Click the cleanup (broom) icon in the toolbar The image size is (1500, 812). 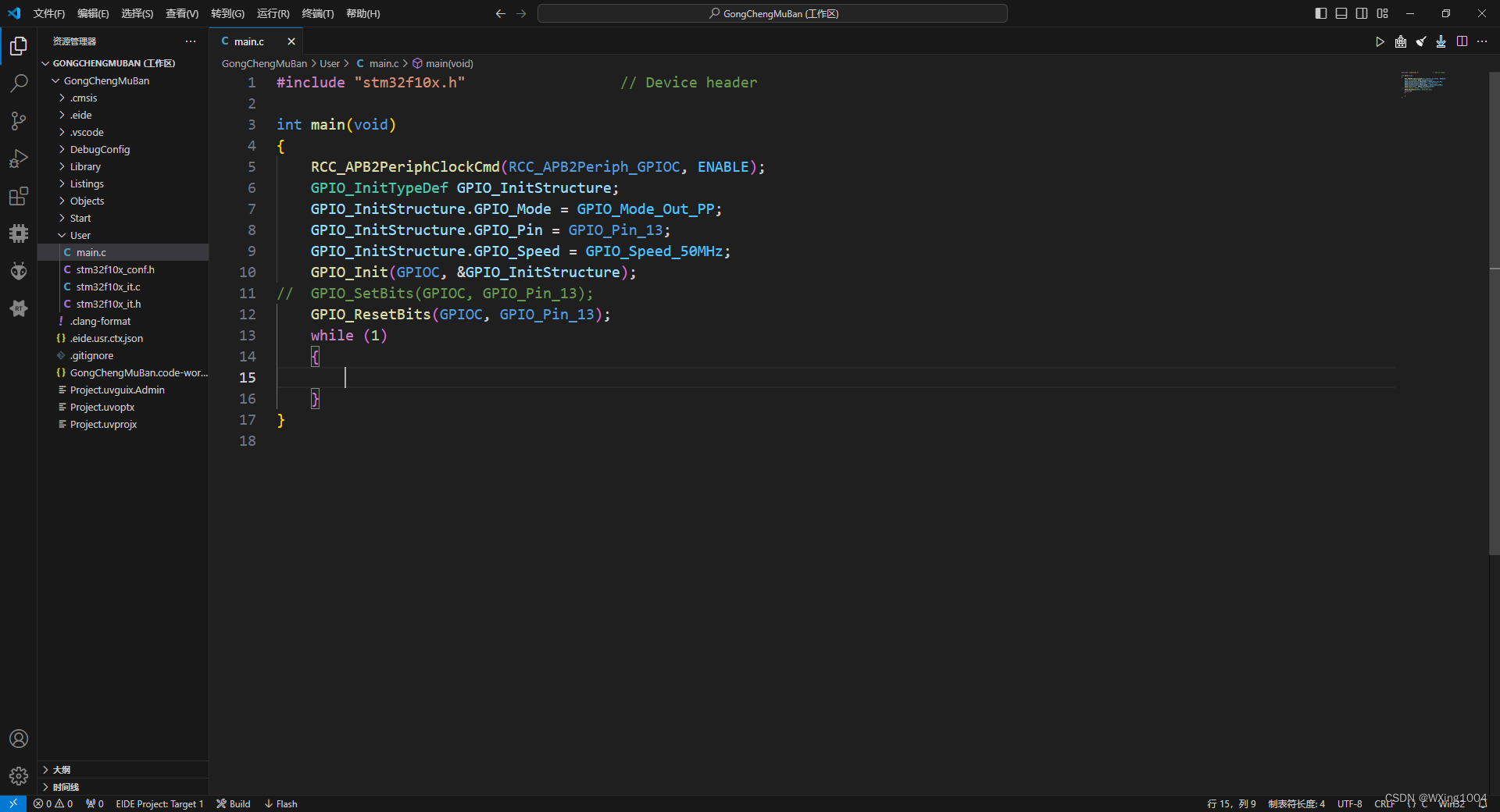pyautogui.click(x=1421, y=42)
